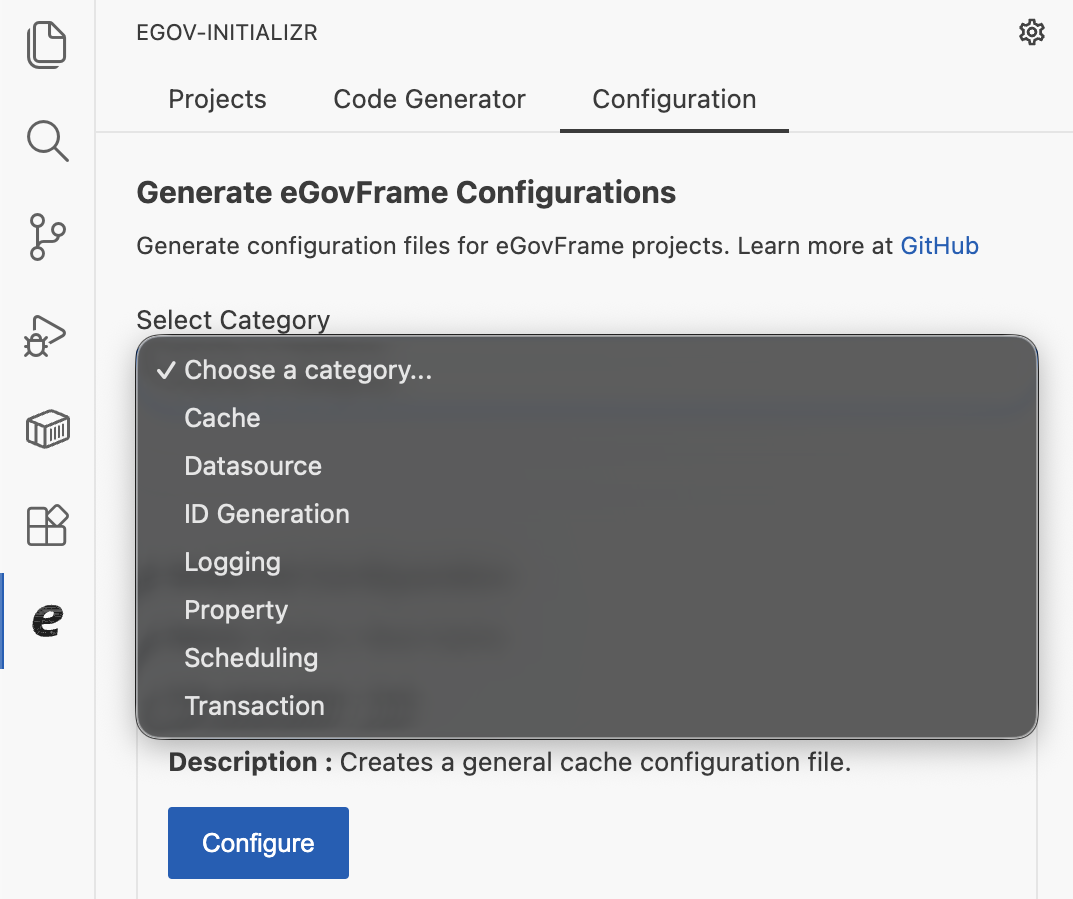
Task: Switch to the Projects tab
Action: coord(217,100)
